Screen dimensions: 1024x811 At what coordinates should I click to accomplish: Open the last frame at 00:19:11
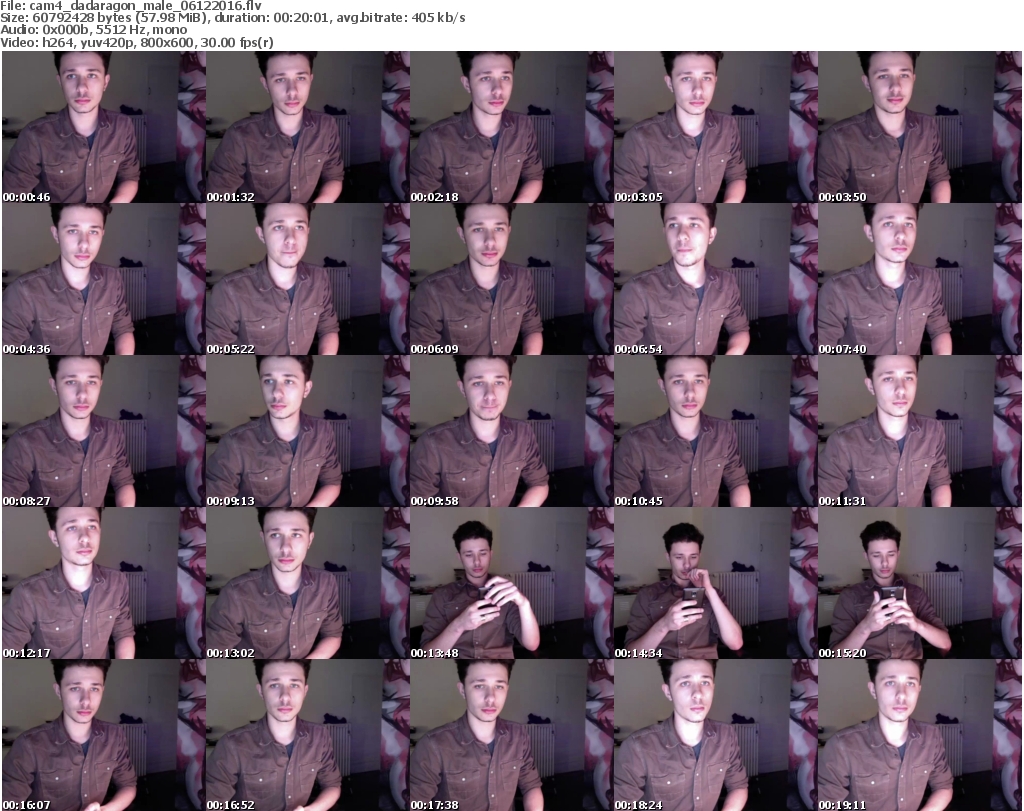point(919,735)
